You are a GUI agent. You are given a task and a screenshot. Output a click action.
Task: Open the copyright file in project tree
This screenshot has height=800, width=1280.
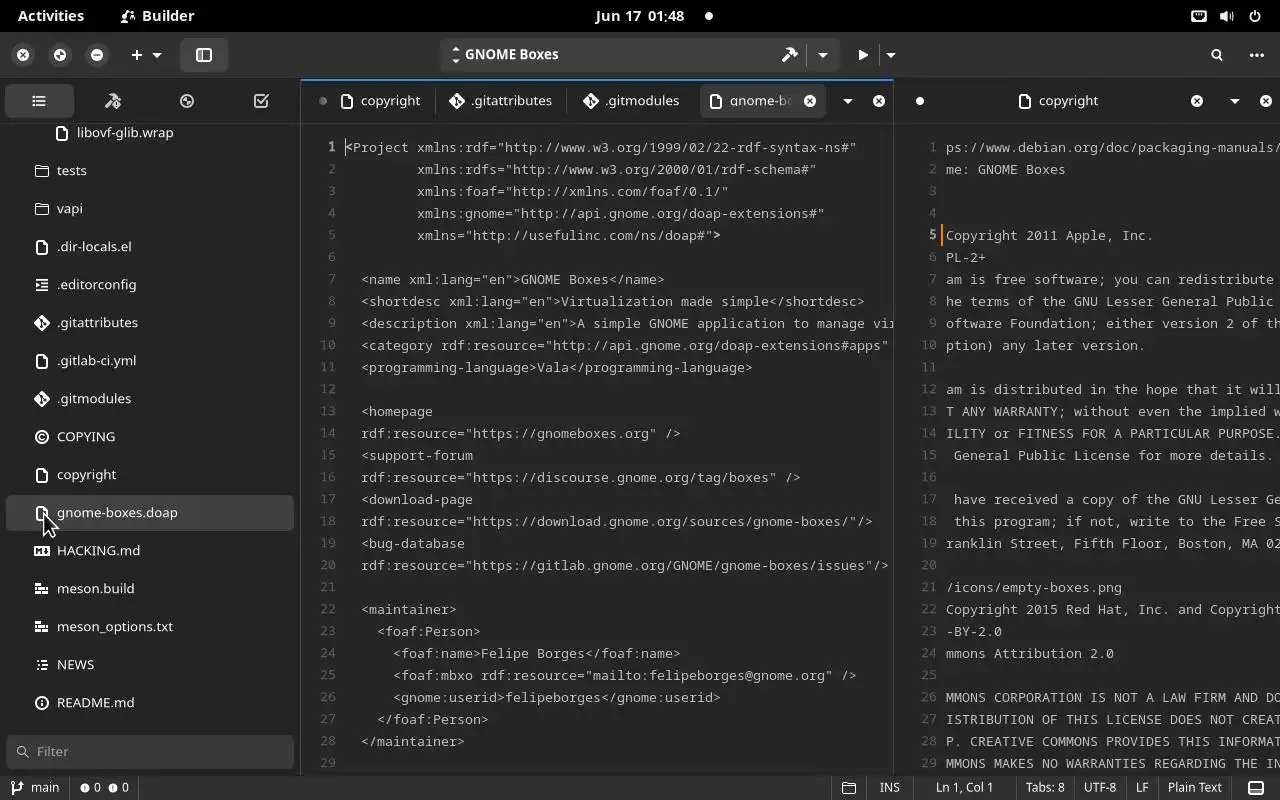[x=150, y=475]
